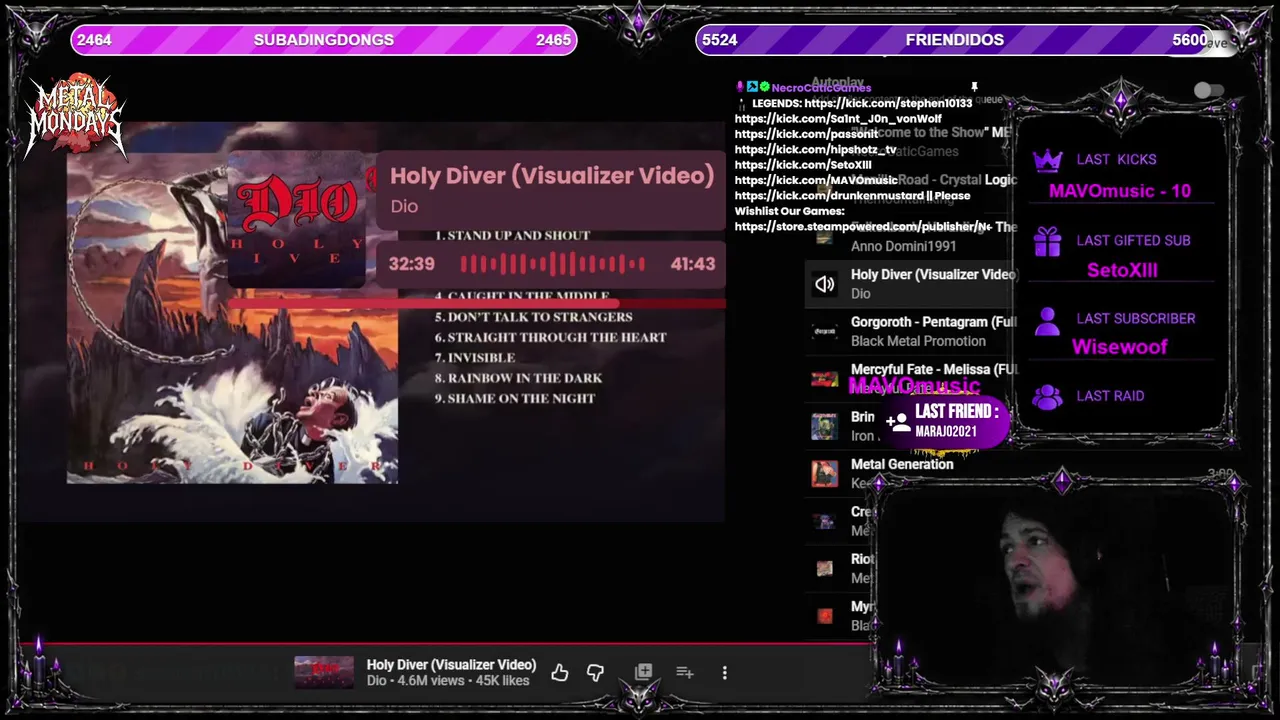Click the Metal Generation queue thumbnail
The width and height of the screenshot is (1280, 720).
pyautogui.click(x=824, y=473)
